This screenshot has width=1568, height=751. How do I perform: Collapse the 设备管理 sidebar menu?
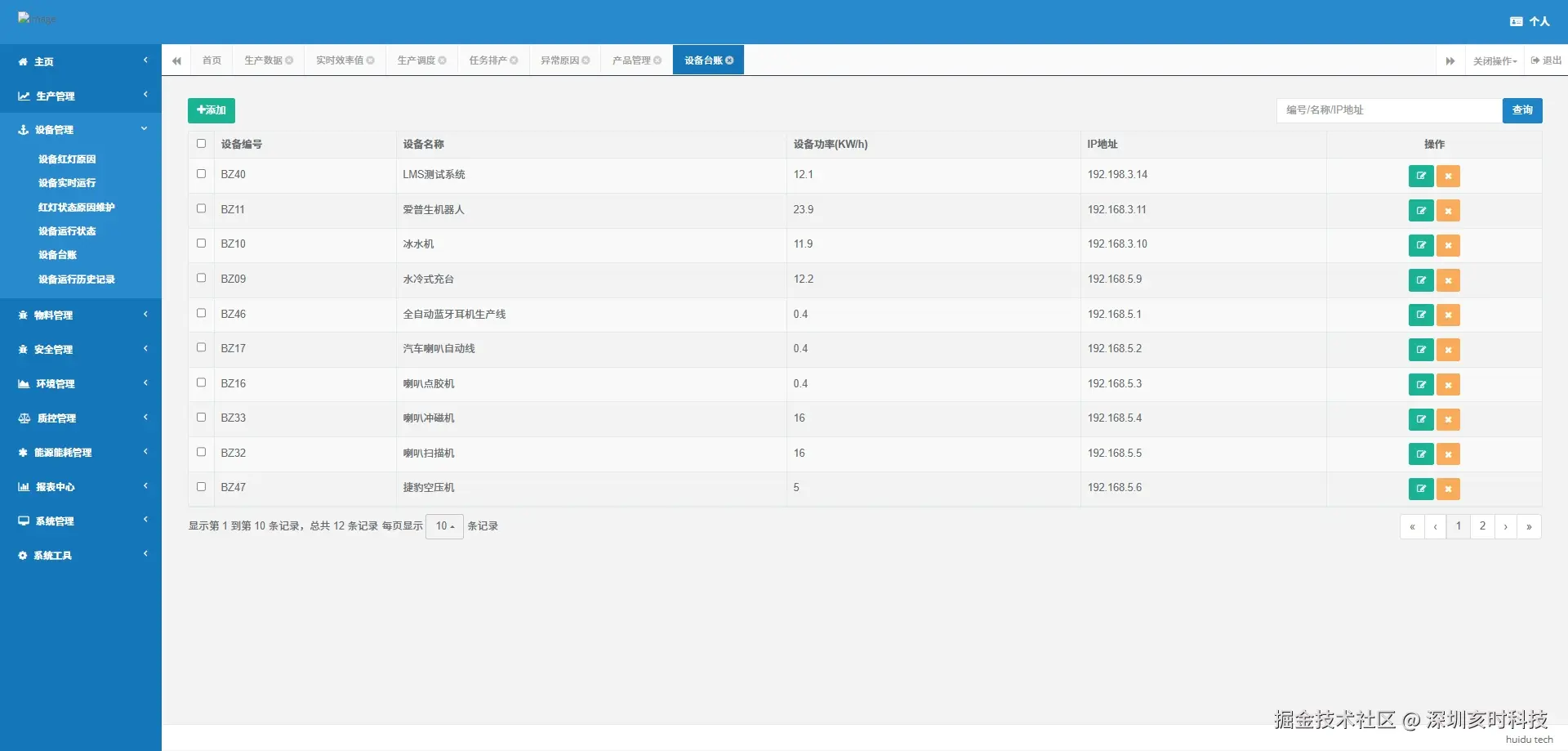(x=81, y=130)
